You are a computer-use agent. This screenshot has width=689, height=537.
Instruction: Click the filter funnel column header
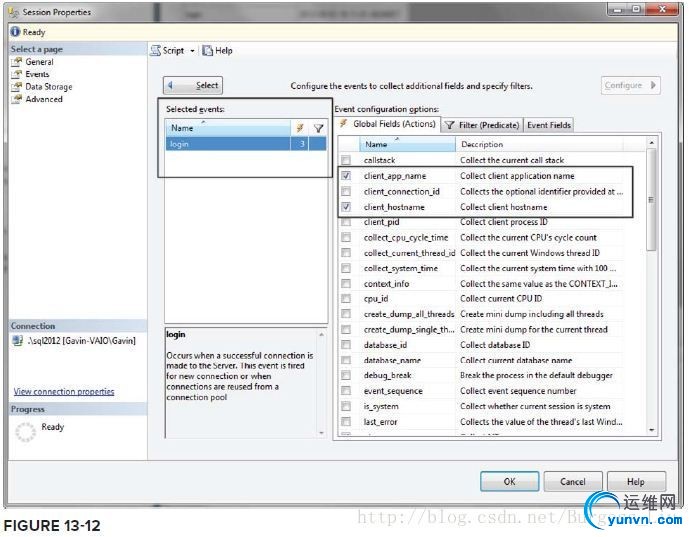pyautogui.click(x=318, y=128)
